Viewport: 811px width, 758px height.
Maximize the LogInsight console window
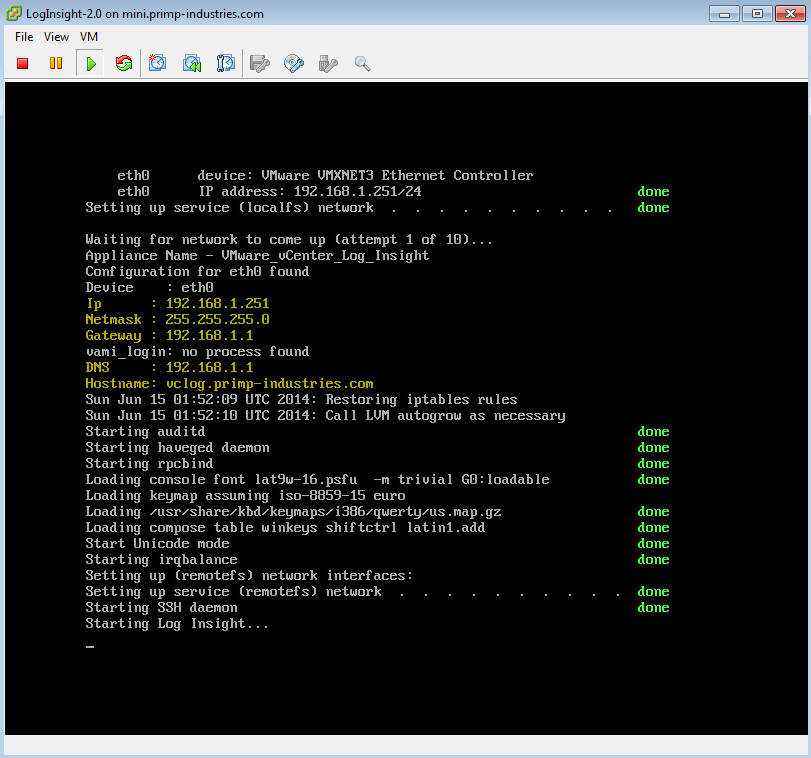coord(757,13)
